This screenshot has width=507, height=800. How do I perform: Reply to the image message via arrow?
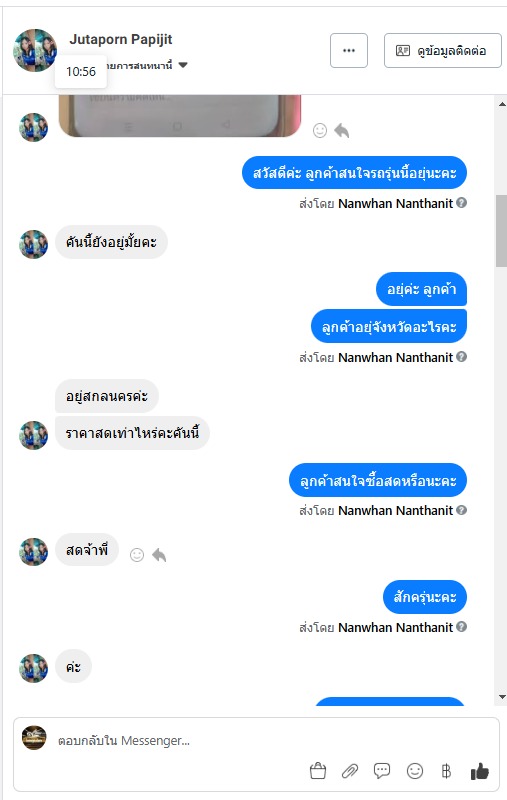point(342,131)
